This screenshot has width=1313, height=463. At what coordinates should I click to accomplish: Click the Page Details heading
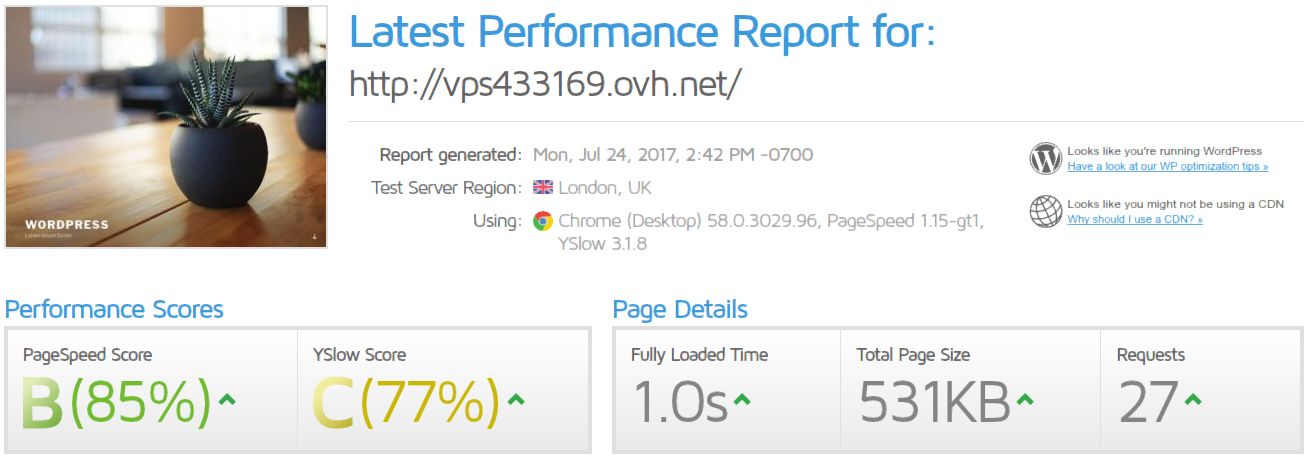tap(680, 310)
